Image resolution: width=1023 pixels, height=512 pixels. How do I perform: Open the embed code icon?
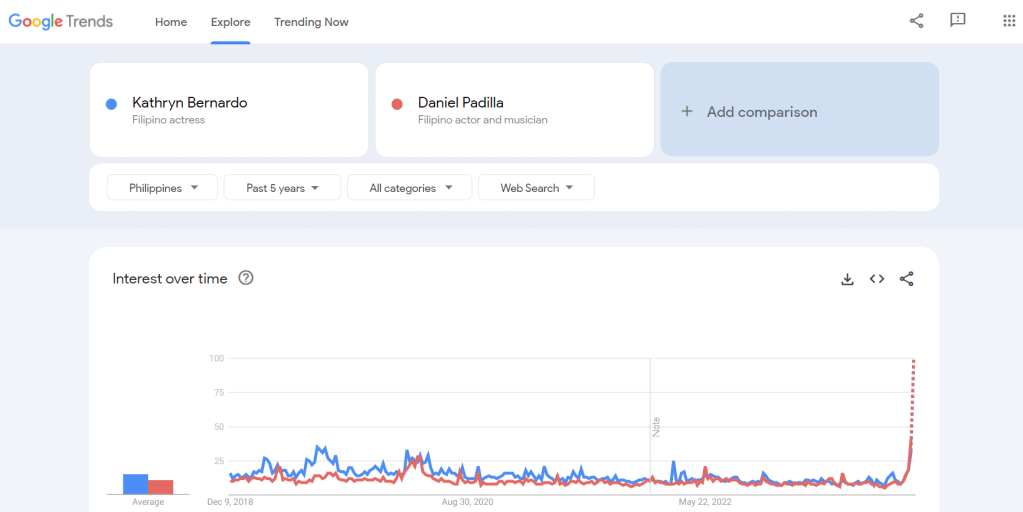pos(877,279)
